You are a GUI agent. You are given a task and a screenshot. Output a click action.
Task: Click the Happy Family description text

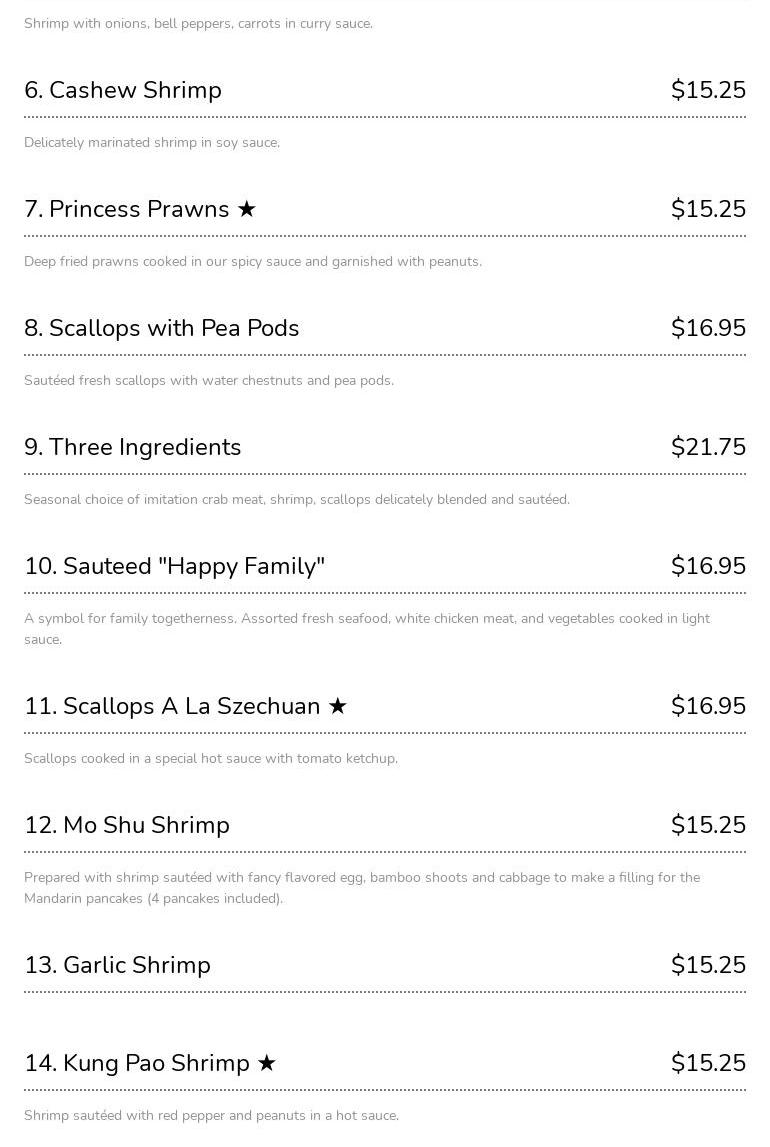(x=367, y=629)
